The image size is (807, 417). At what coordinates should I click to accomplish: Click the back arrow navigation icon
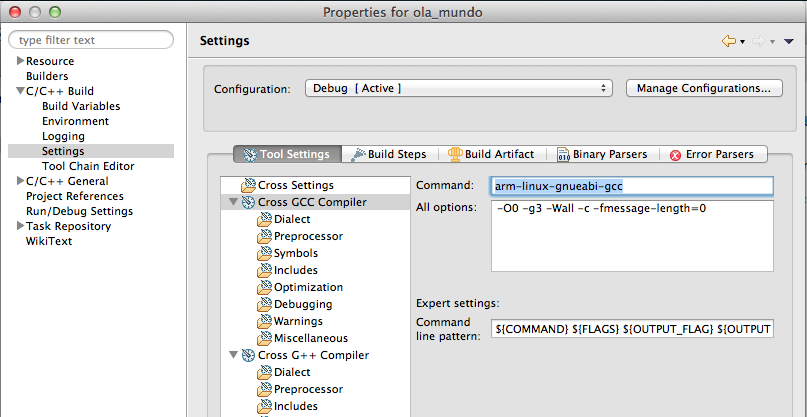click(728, 41)
